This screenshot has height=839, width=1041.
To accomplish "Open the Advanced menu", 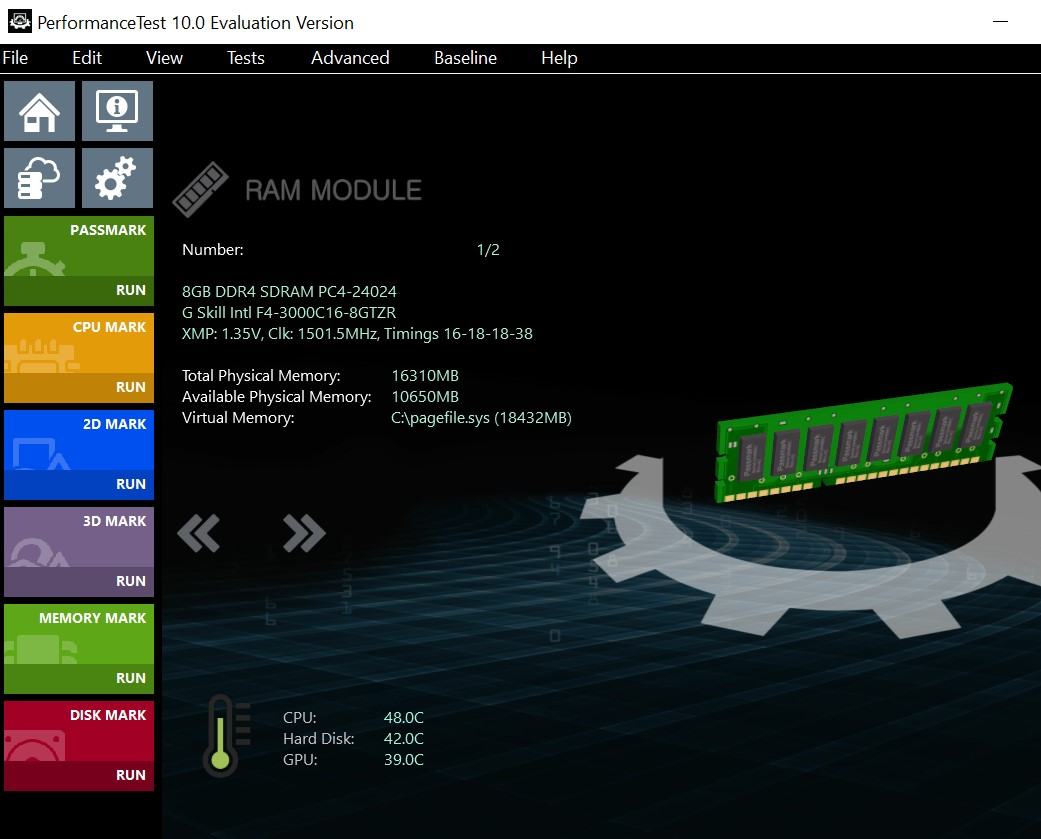I will (350, 58).
